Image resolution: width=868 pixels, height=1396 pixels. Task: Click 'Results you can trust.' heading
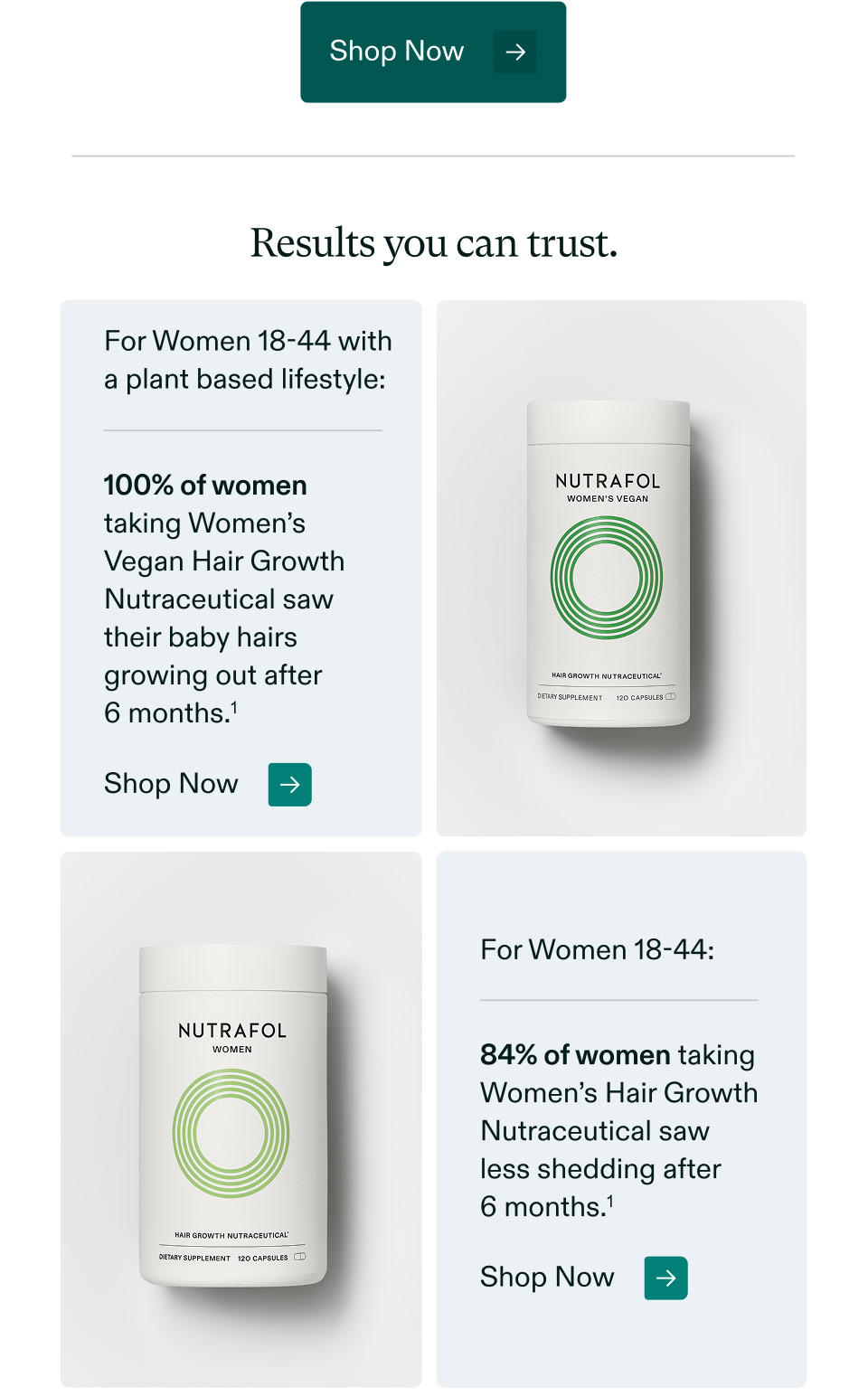click(434, 243)
